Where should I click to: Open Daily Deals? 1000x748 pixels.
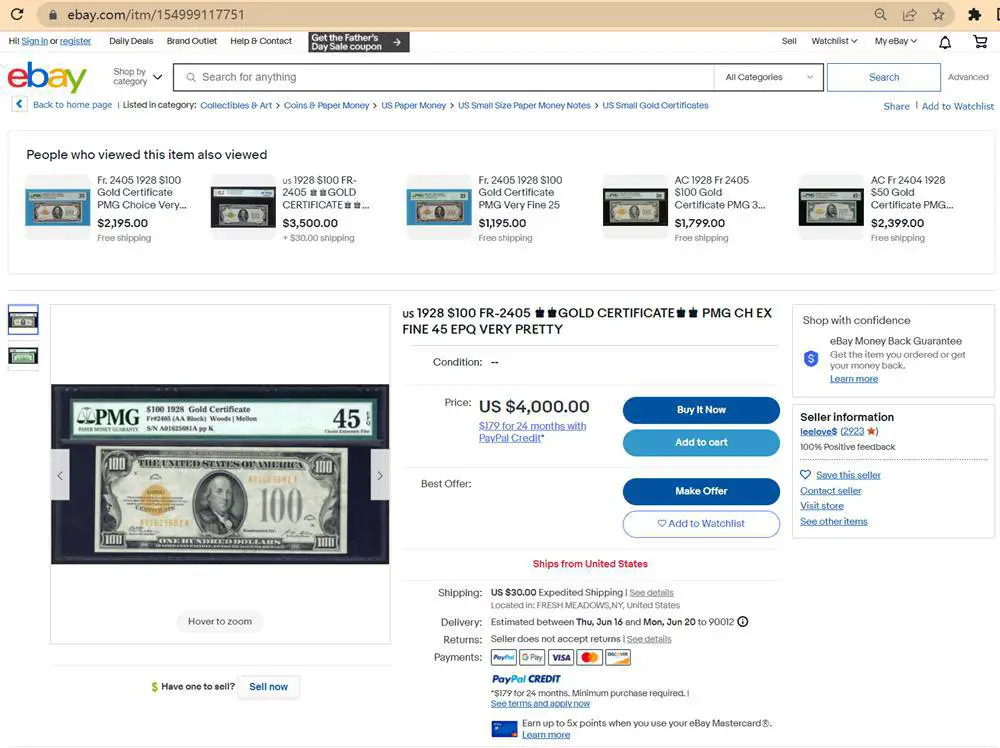(x=131, y=41)
